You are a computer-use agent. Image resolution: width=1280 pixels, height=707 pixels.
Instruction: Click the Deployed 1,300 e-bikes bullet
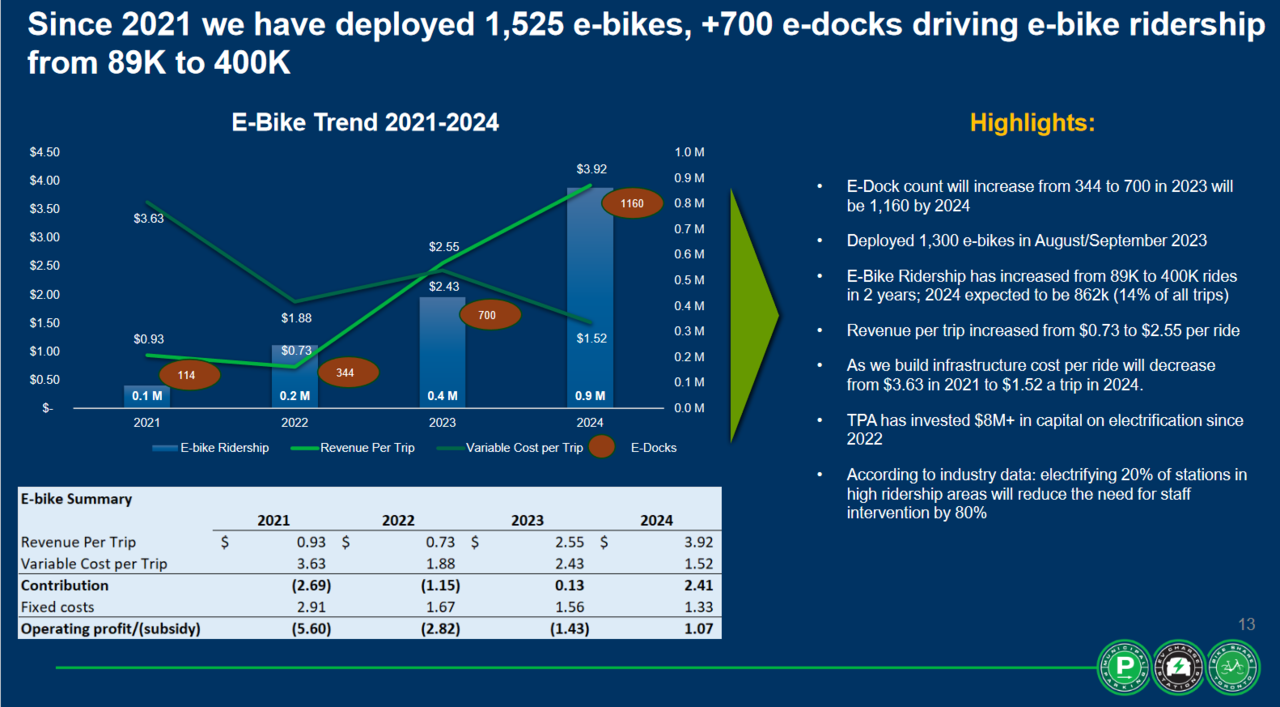1027,241
